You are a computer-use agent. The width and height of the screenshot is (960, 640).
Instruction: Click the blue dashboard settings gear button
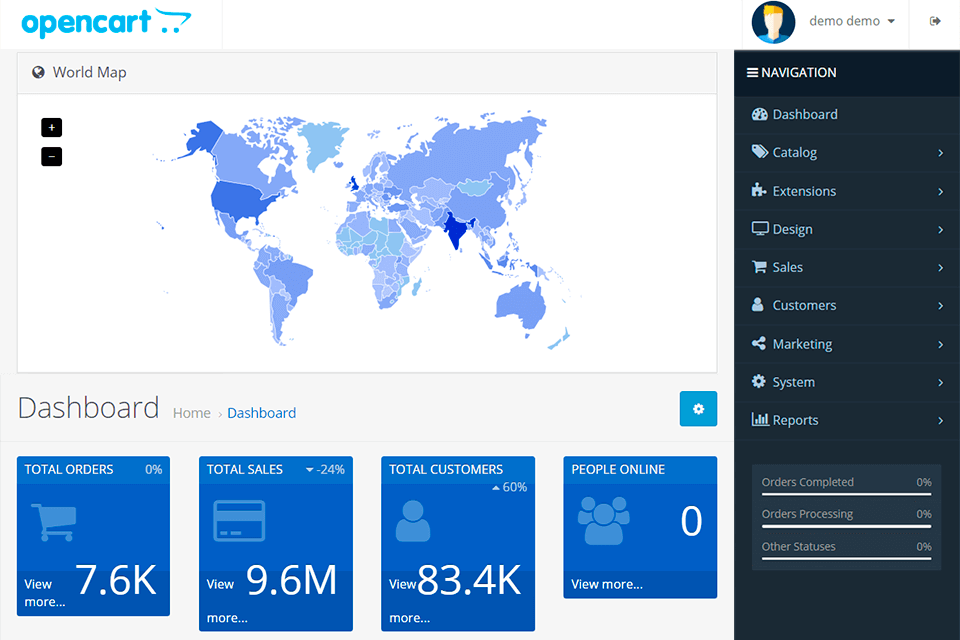click(x=698, y=409)
